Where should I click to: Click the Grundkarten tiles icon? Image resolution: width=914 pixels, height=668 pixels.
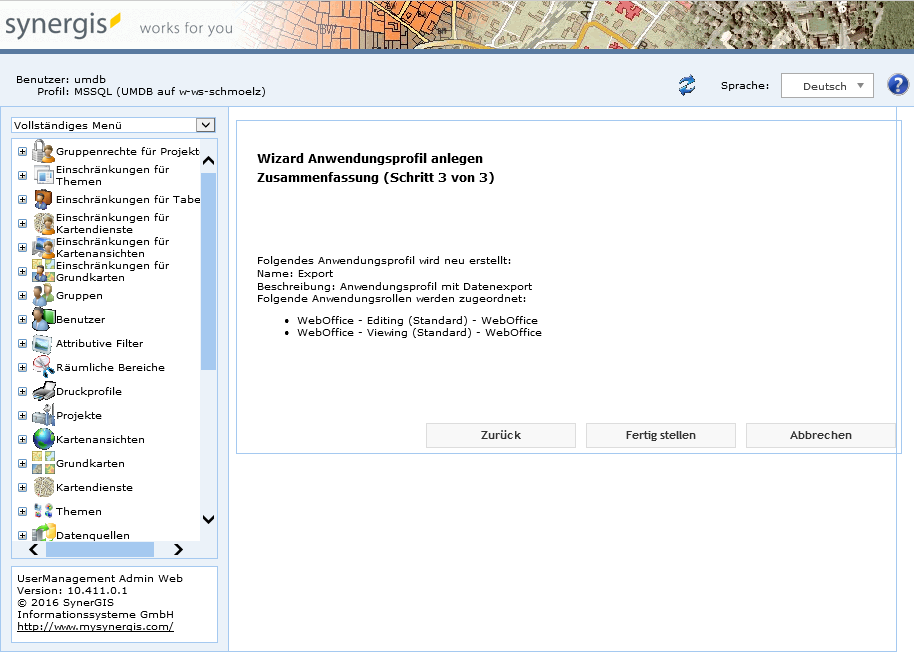(x=43, y=464)
